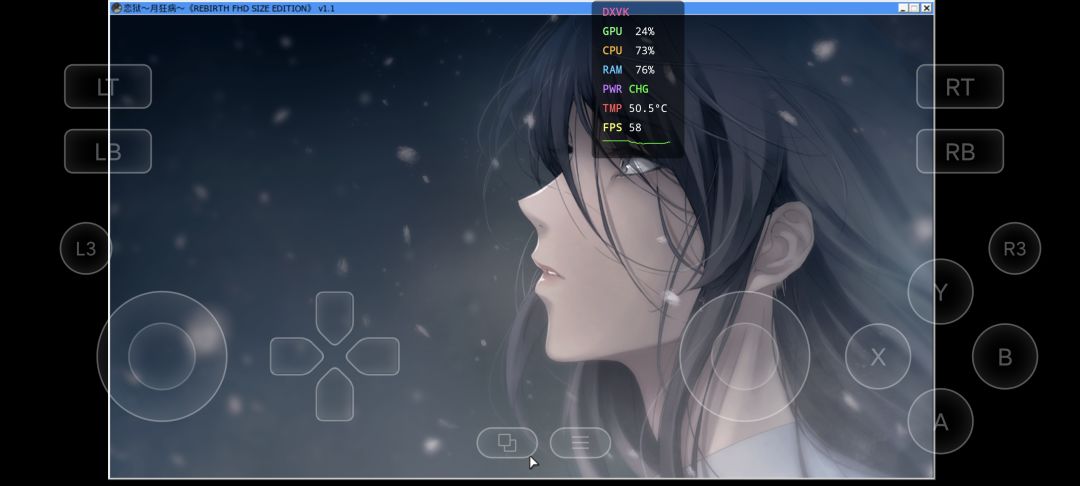Tap the Y face button
This screenshot has height=486, width=1080.
coord(940,292)
